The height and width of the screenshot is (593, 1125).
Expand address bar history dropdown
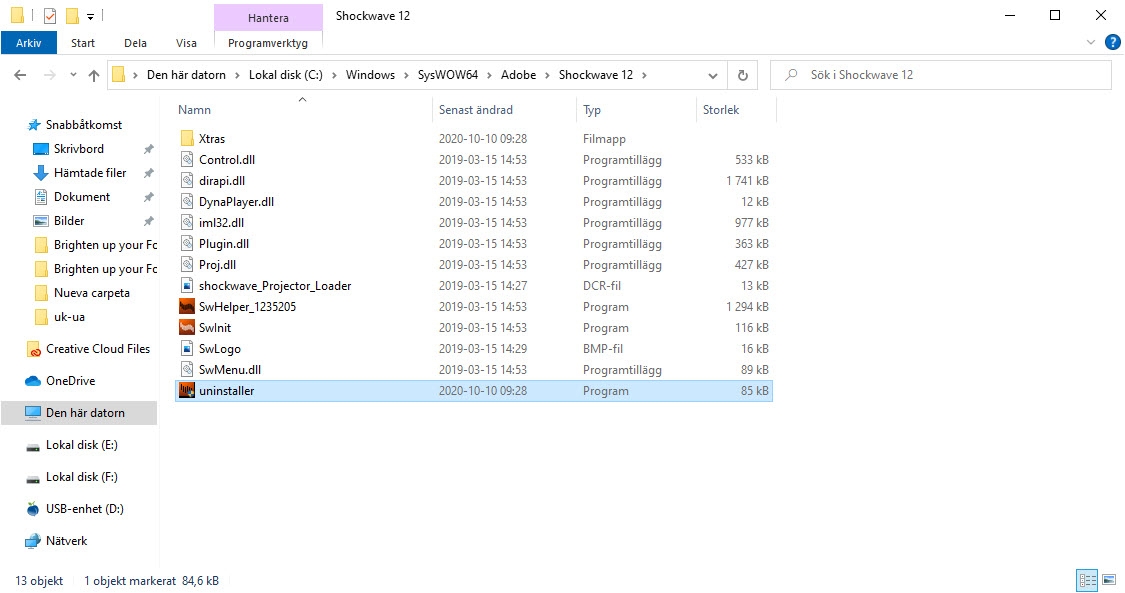712,75
